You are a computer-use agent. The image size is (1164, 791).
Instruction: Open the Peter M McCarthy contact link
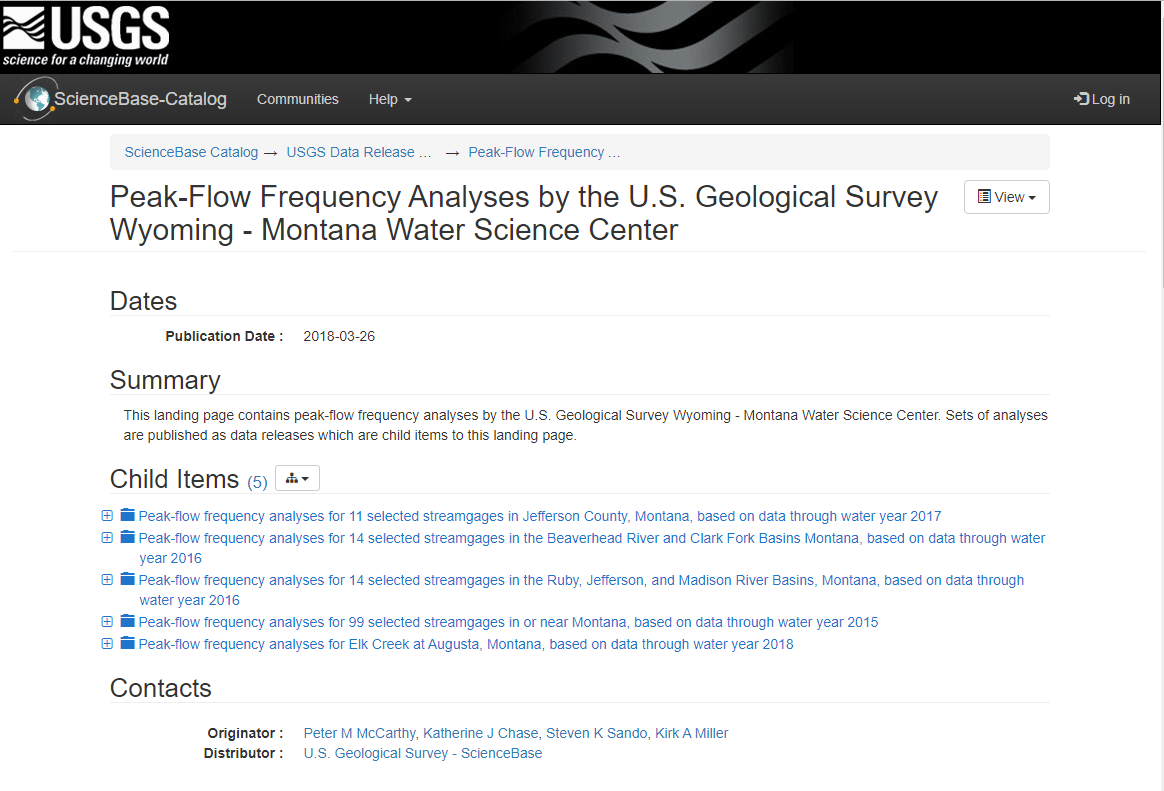coord(359,733)
